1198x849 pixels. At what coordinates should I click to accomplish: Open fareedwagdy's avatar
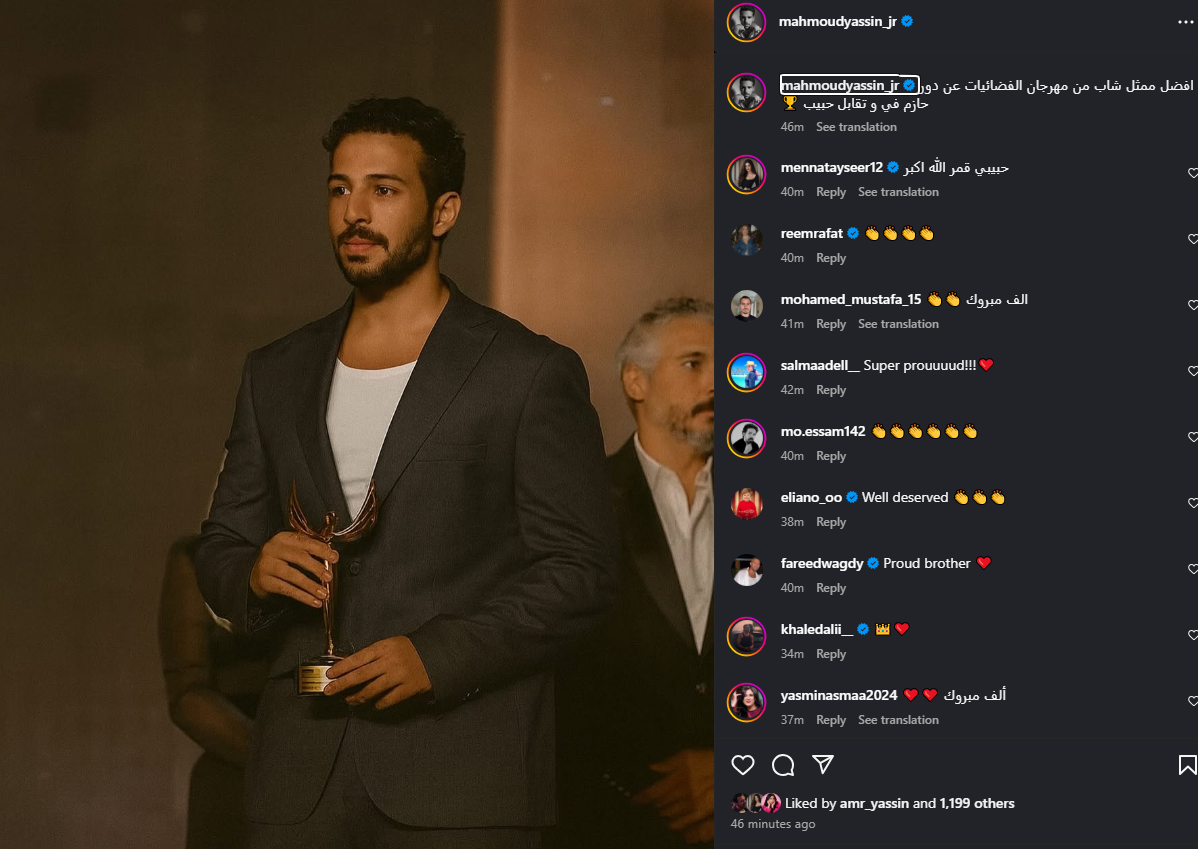point(746,570)
